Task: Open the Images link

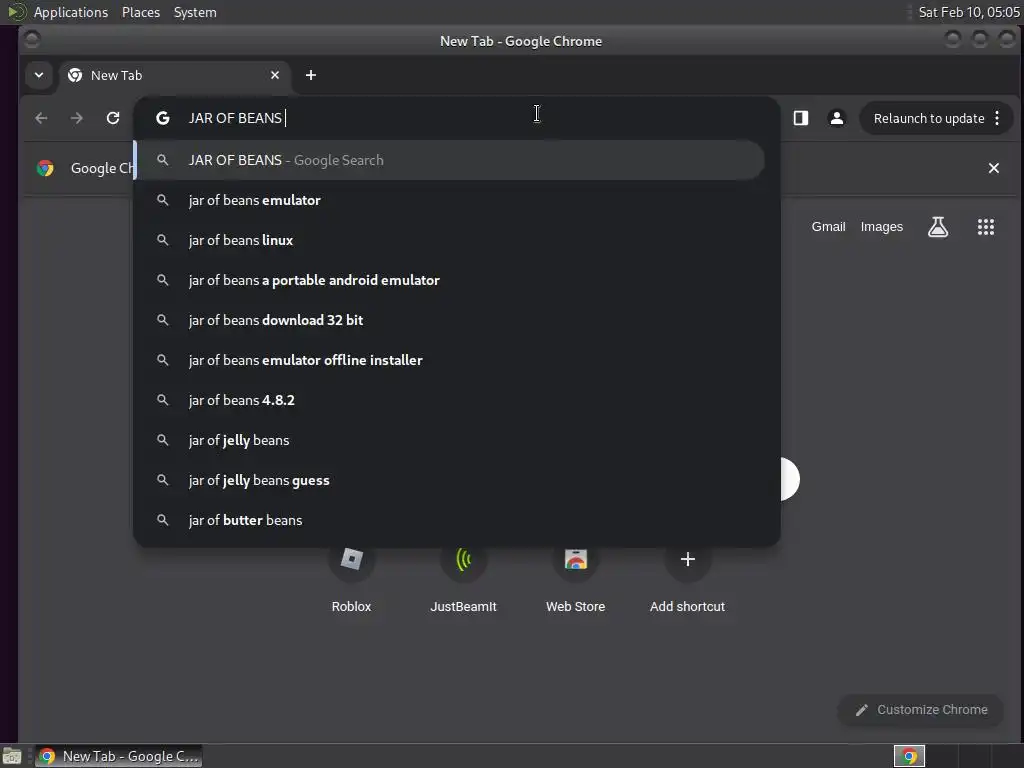Action: click(x=882, y=227)
